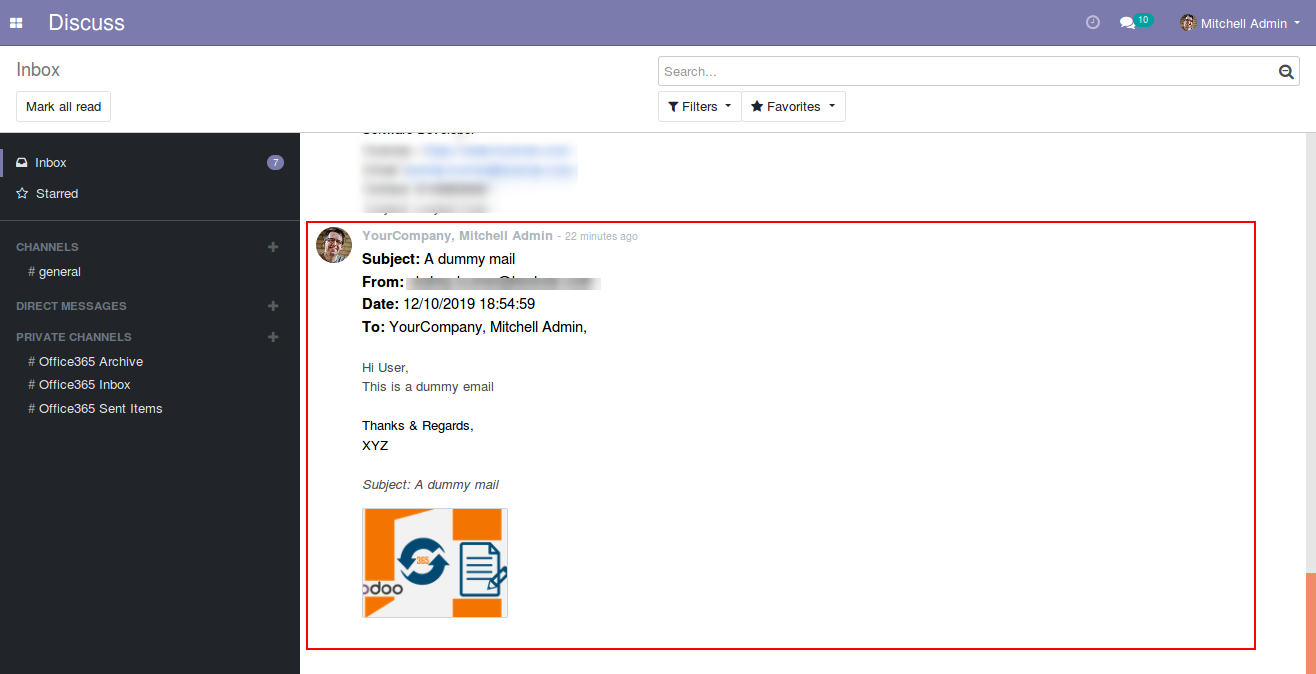Open the Favorites dropdown
The height and width of the screenshot is (674, 1316).
pos(793,107)
